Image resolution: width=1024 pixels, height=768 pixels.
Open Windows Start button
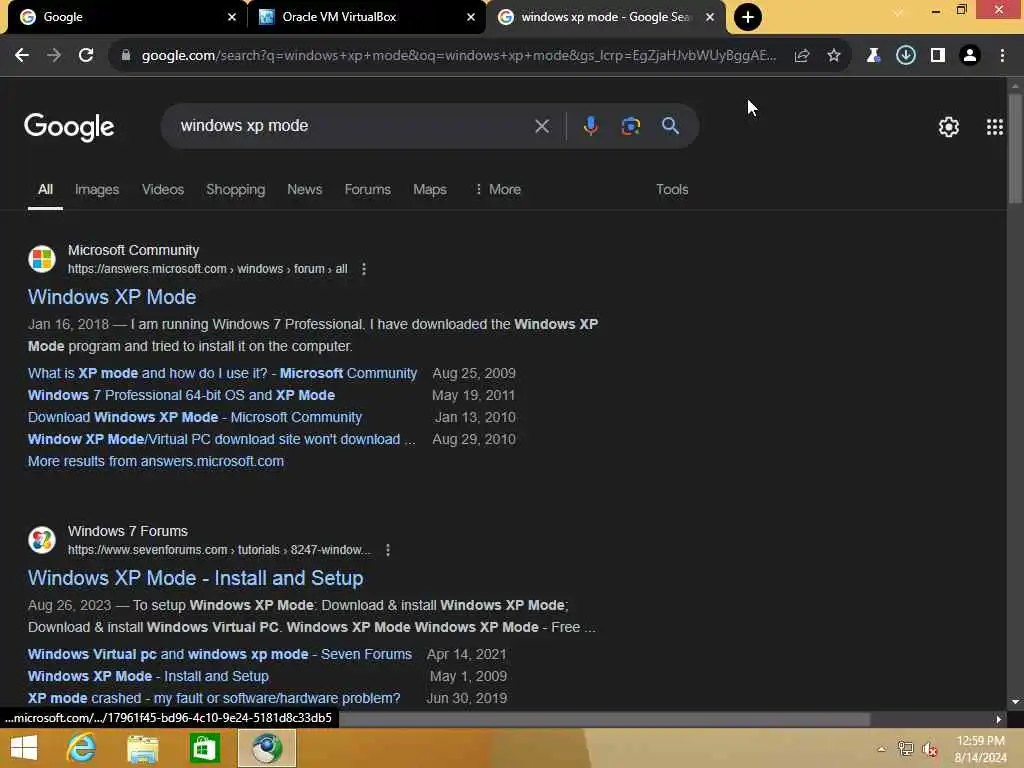tap(24, 748)
